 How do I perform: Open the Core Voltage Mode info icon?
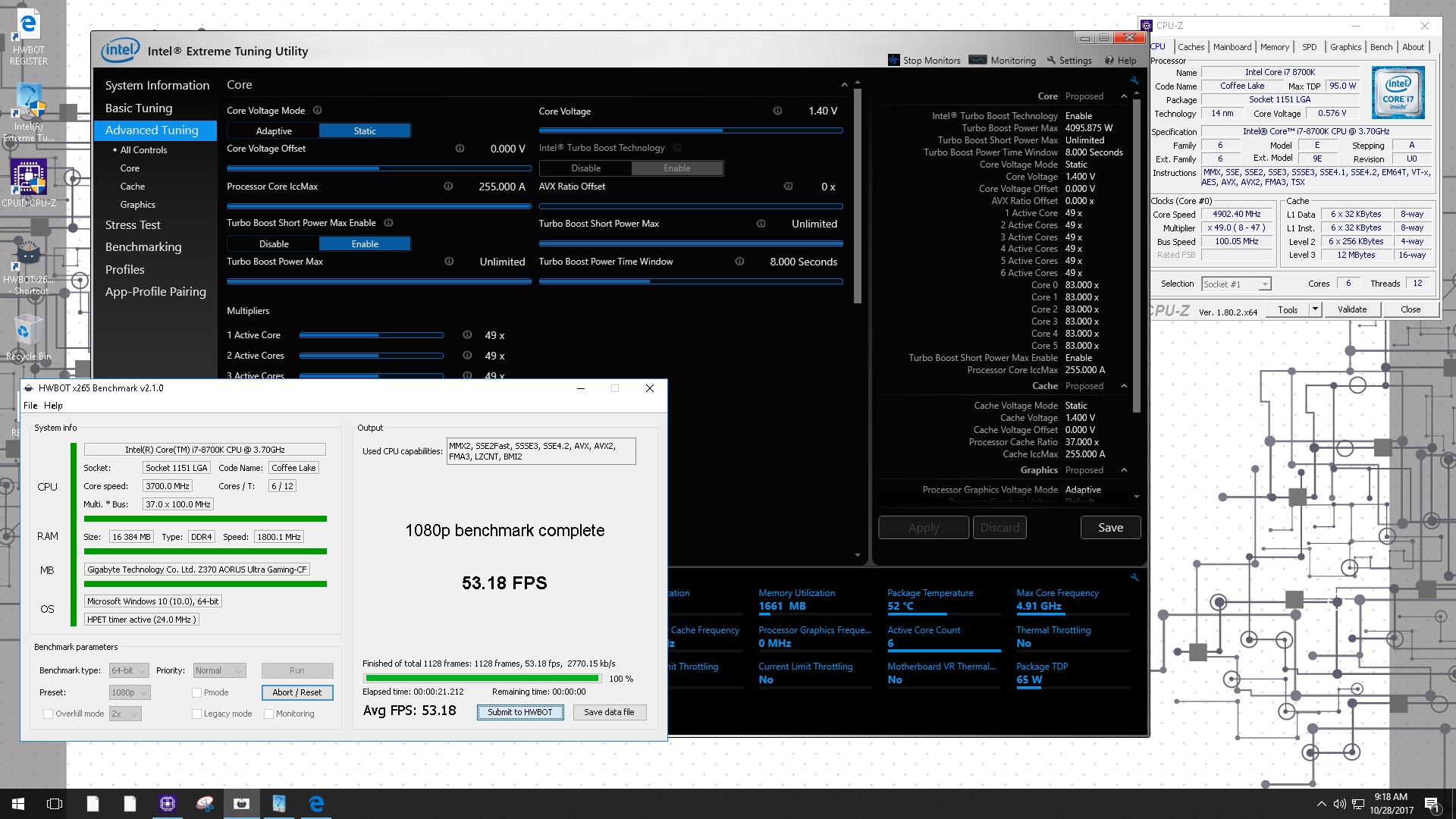318,110
